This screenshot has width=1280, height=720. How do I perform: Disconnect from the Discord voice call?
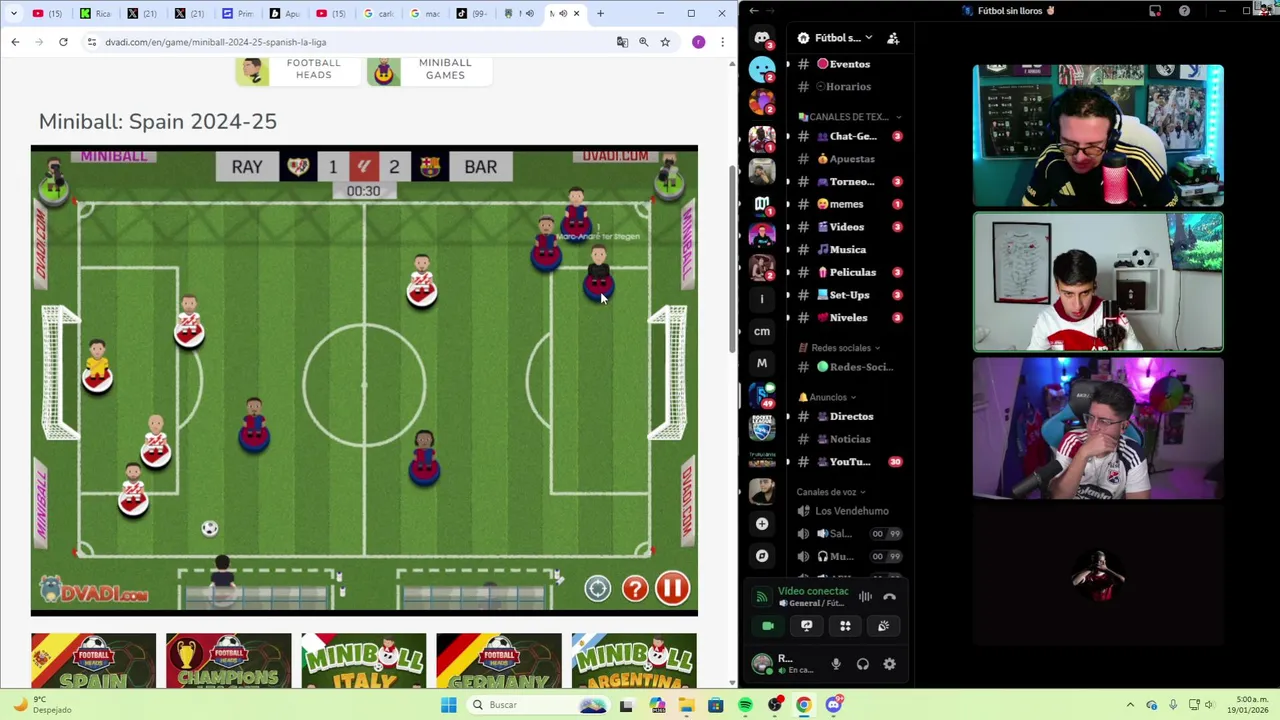[x=889, y=597]
